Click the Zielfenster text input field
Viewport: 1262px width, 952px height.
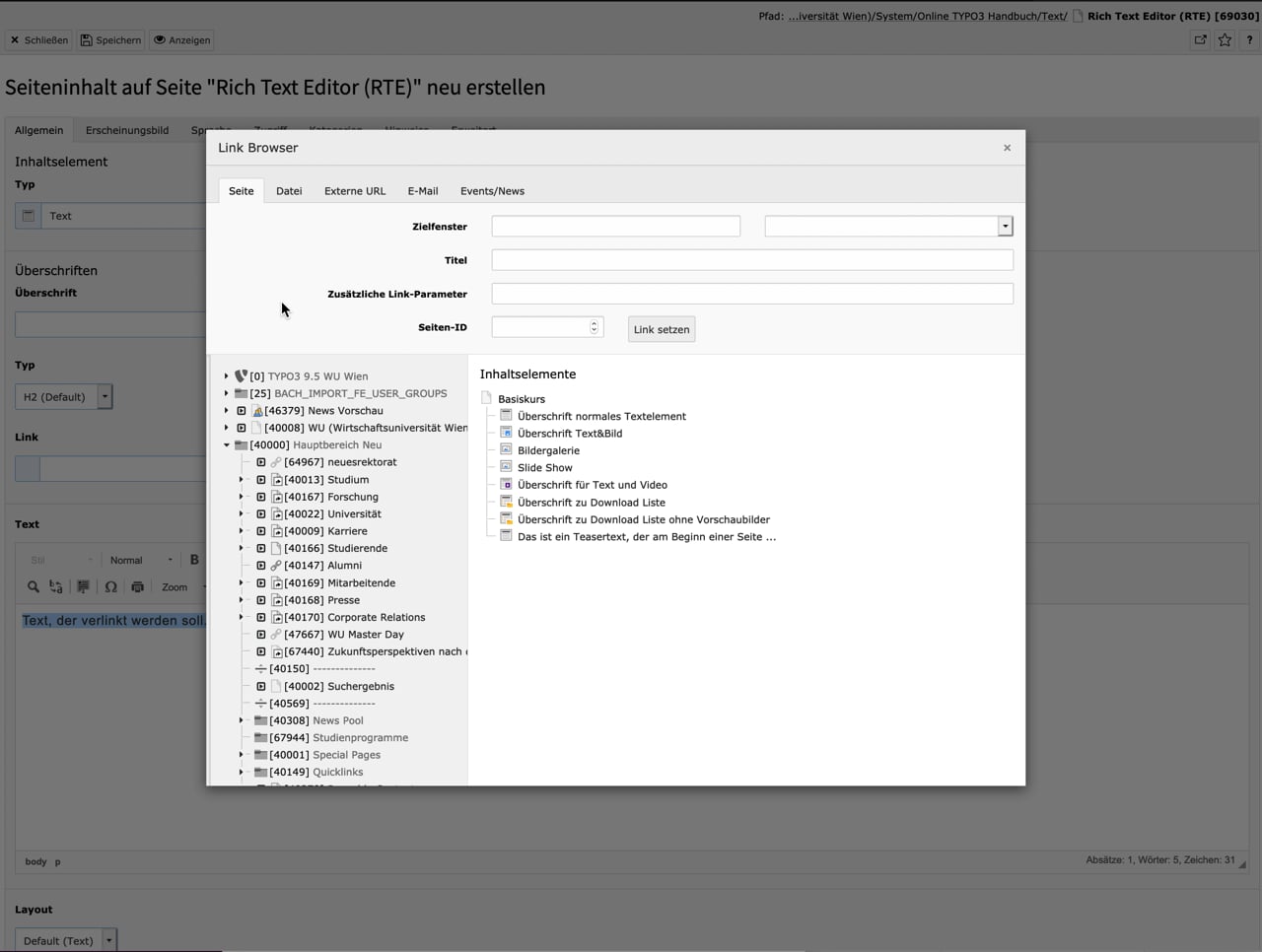616,226
